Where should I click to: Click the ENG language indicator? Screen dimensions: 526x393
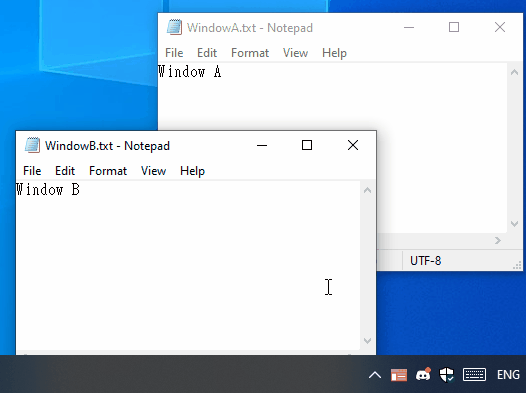(x=508, y=375)
